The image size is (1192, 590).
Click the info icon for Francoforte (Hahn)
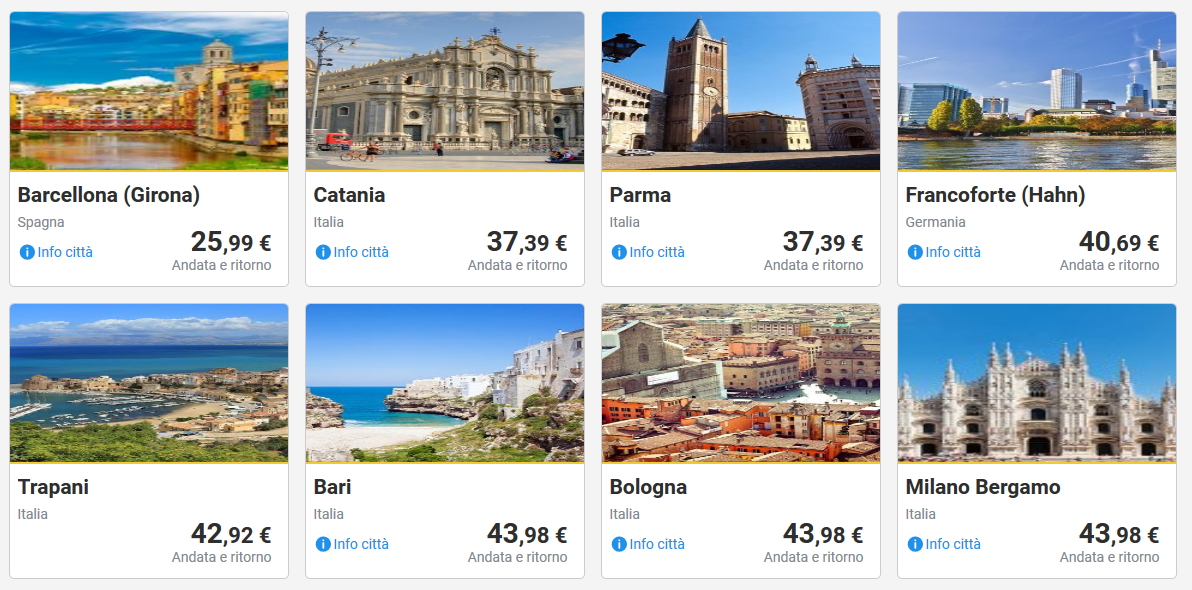(x=915, y=252)
